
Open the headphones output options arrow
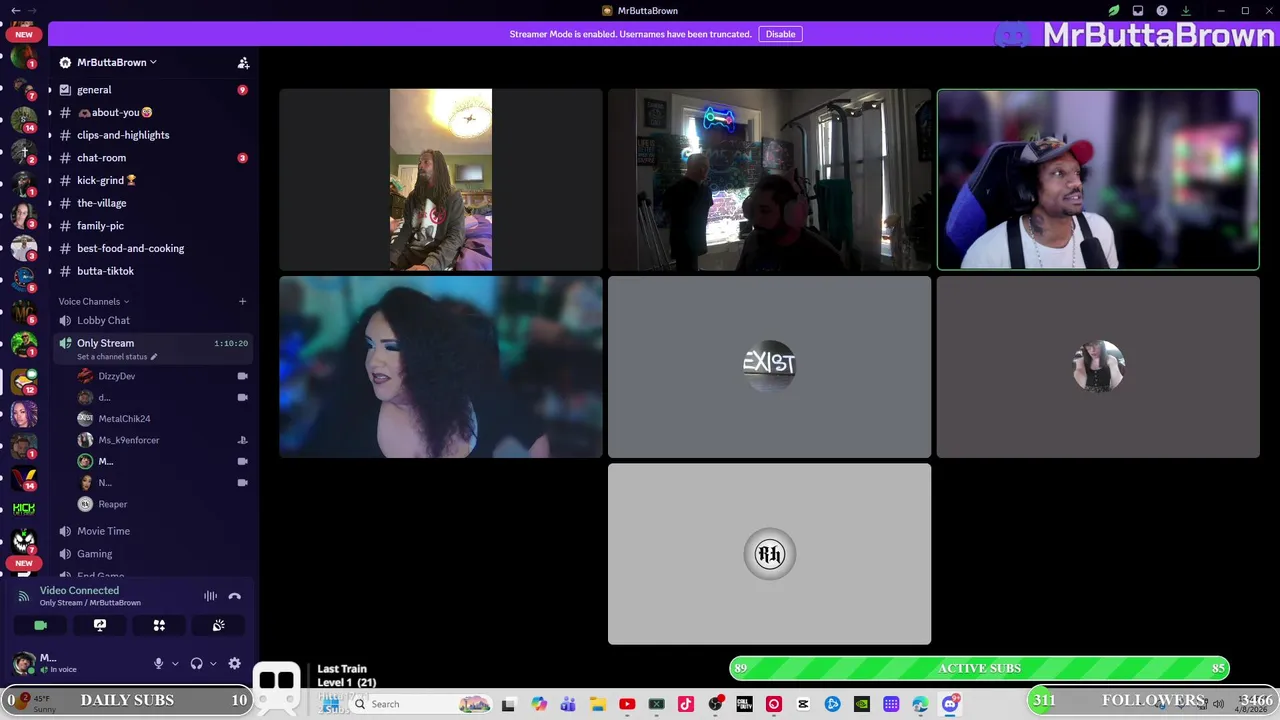pos(213,663)
